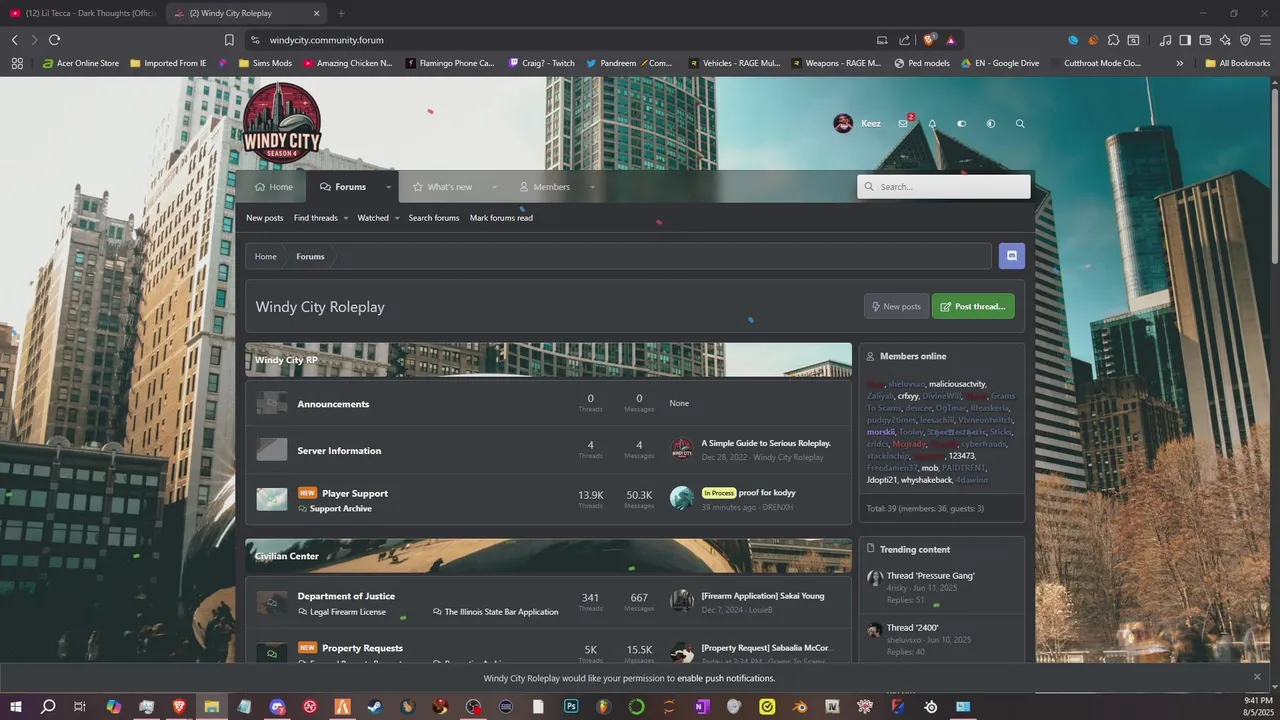The width and height of the screenshot is (1280, 720).
Task: Dismiss the push notification permission bar
Action: point(1257,677)
